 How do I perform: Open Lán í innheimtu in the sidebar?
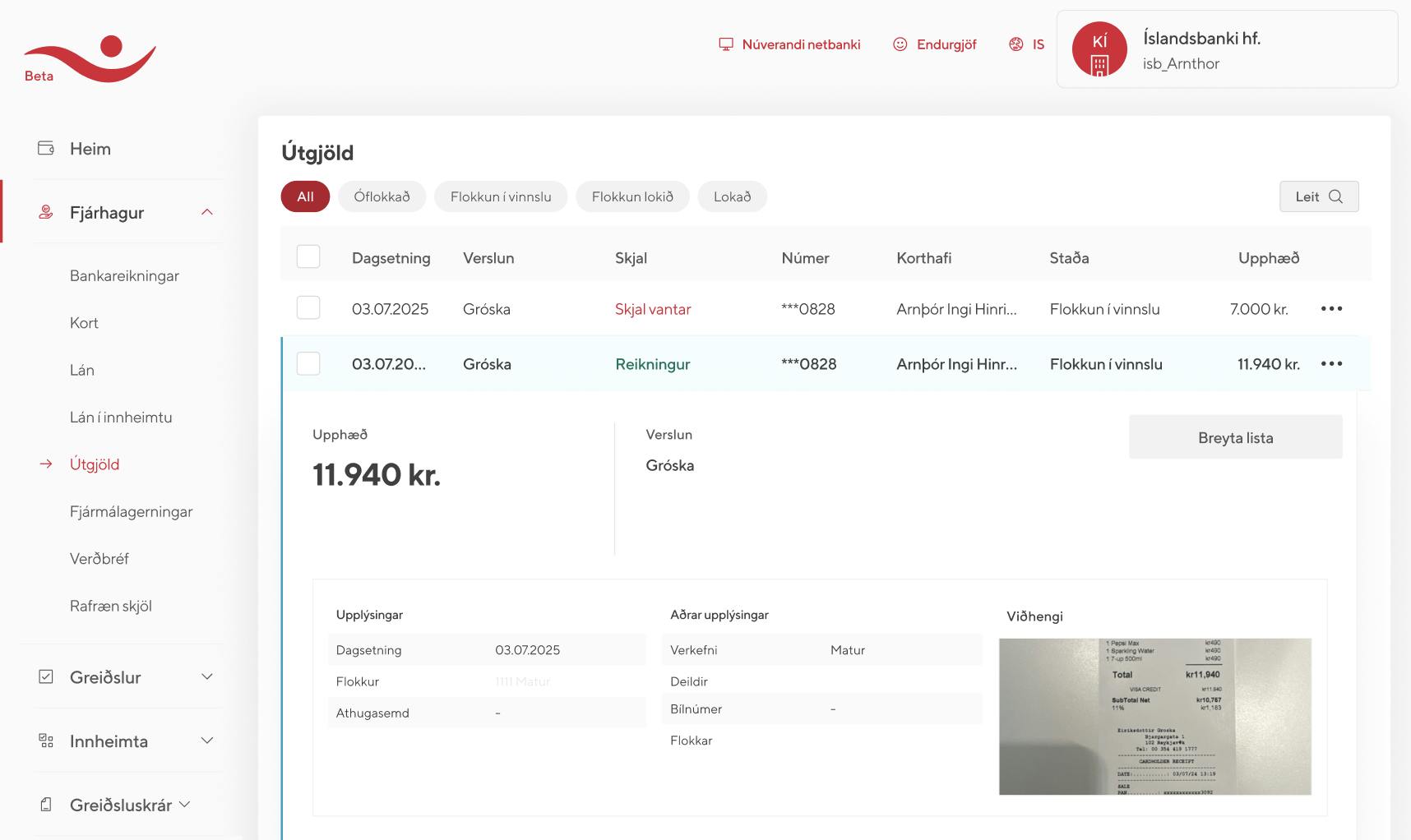[x=121, y=418]
